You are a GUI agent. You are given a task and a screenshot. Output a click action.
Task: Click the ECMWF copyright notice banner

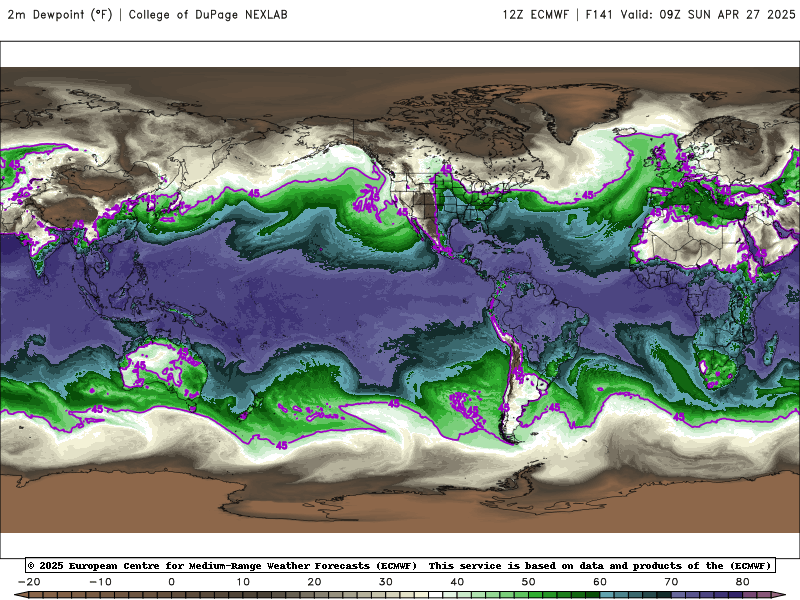pos(400,565)
